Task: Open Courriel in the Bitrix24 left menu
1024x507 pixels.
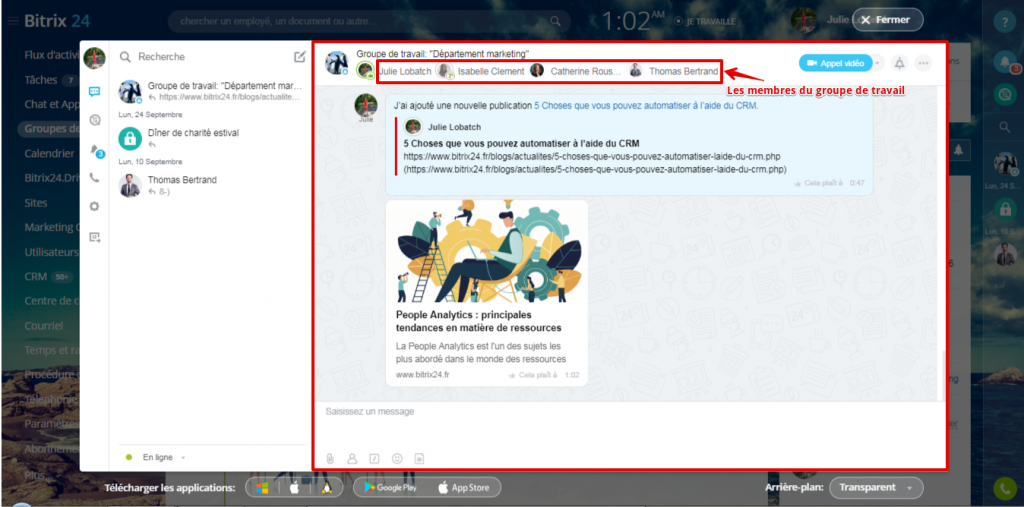Action: [x=43, y=325]
